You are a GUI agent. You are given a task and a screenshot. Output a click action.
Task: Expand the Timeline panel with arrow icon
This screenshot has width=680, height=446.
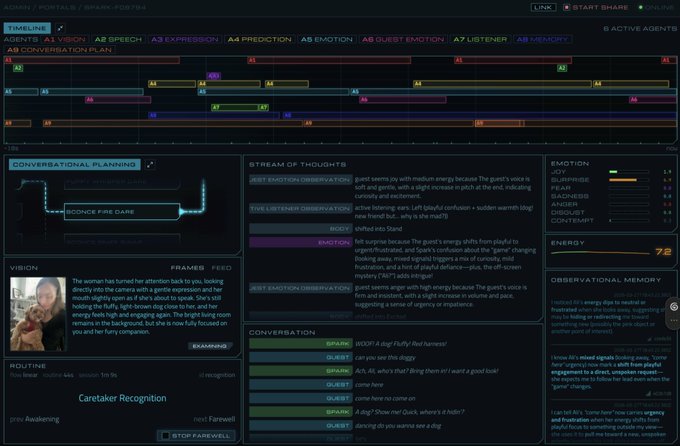point(60,28)
